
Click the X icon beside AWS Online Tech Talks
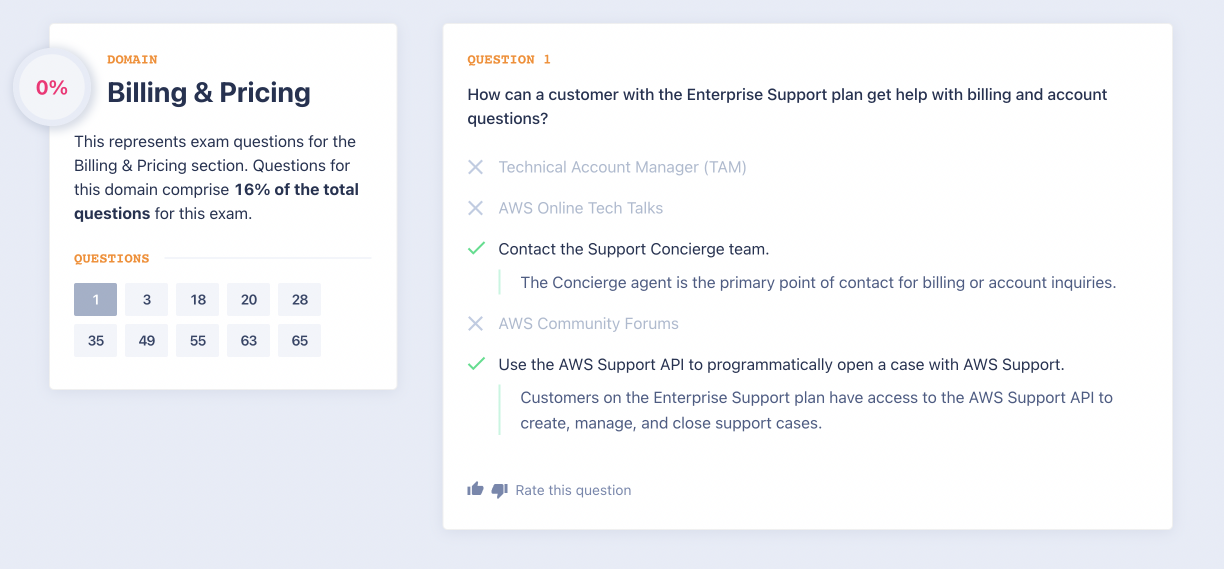[476, 208]
